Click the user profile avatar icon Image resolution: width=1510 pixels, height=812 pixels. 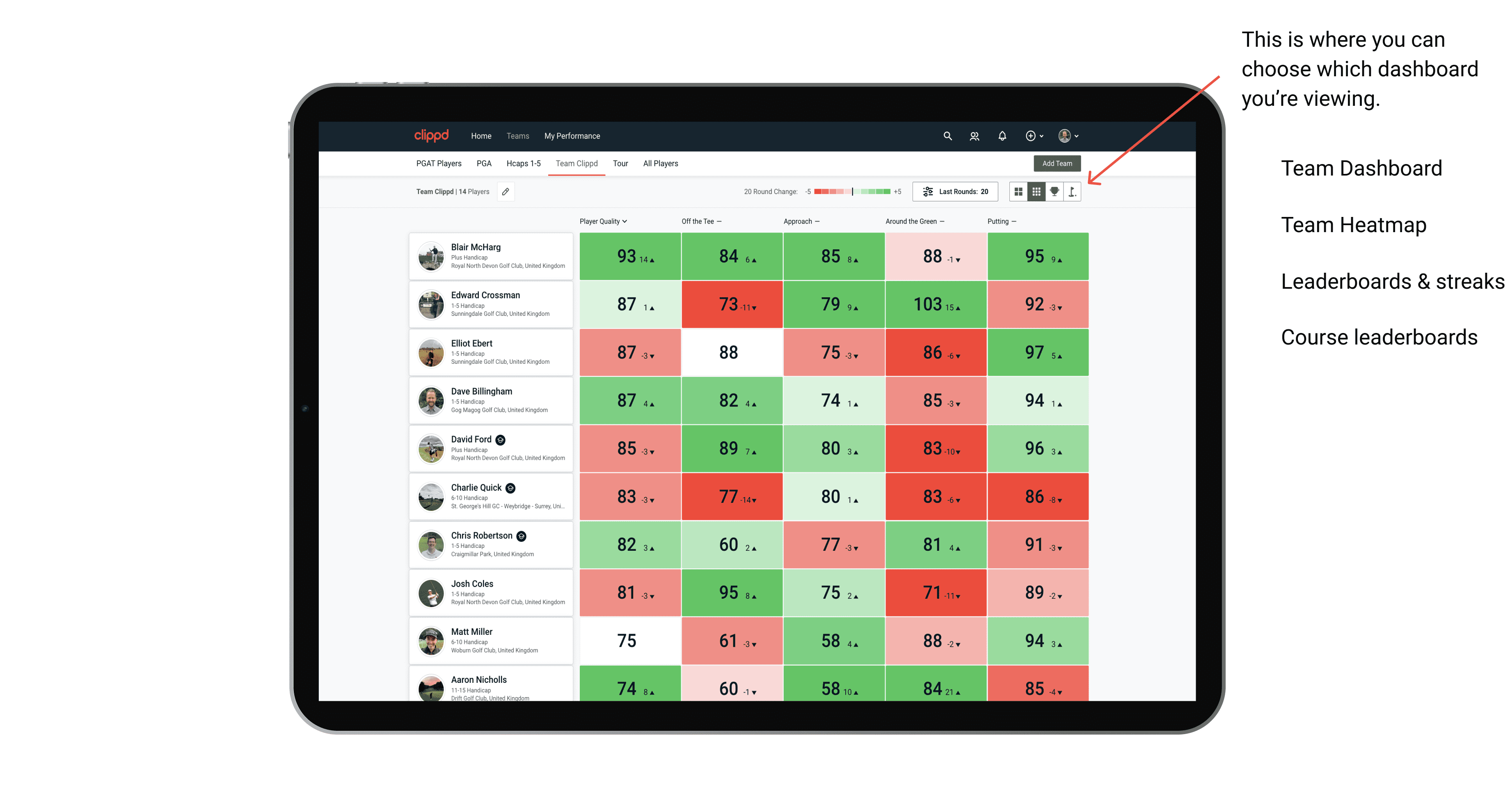(x=1069, y=136)
